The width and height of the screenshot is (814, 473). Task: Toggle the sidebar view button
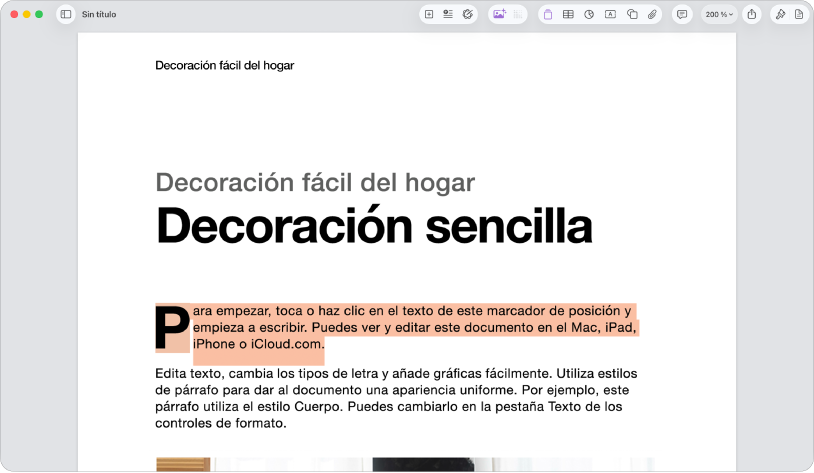pyautogui.click(x=66, y=15)
